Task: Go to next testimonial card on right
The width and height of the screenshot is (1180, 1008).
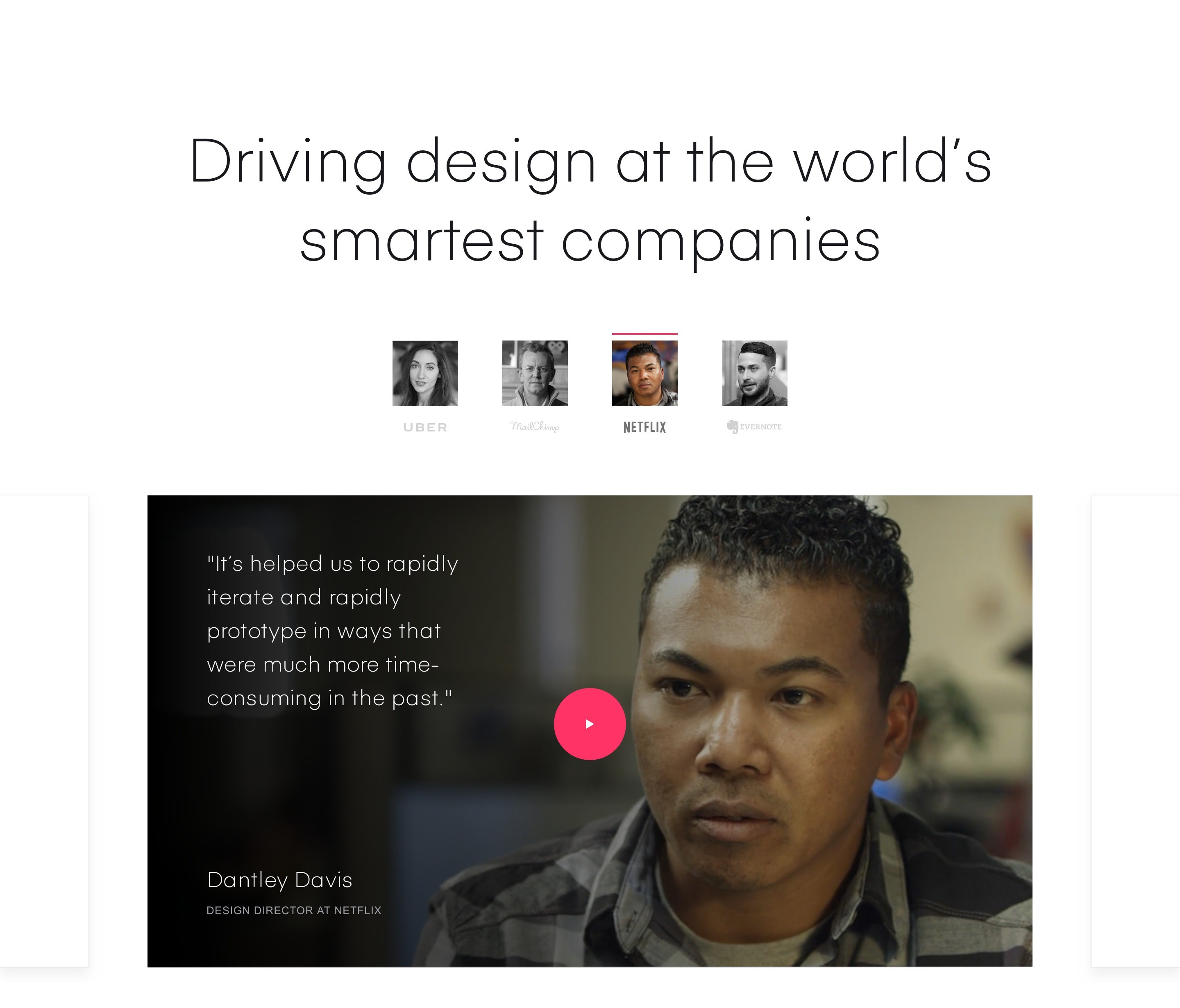Action: coord(1136,731)
